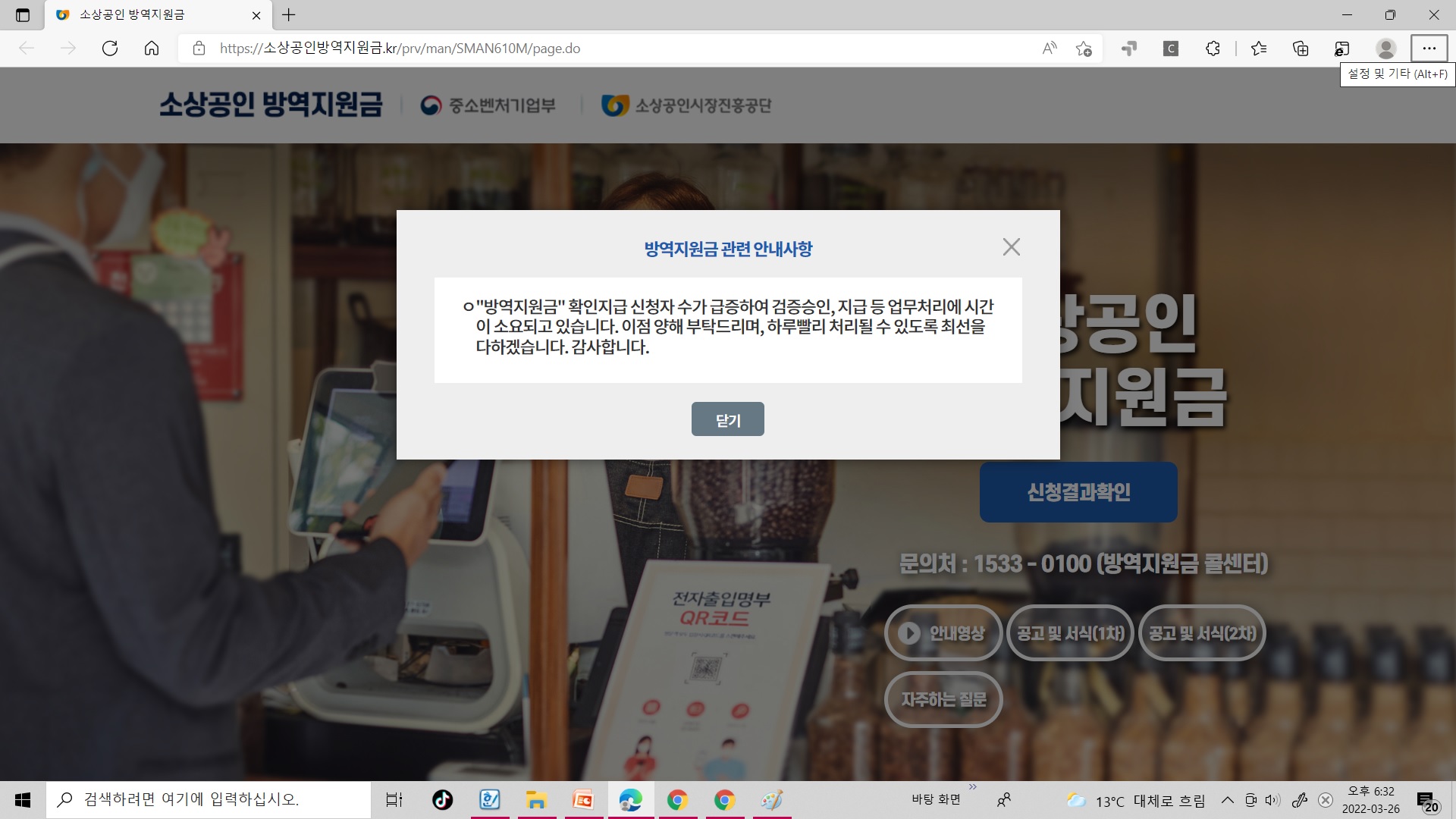This screenshot has width=1456, height=819.
Task: Open the Favorites list star icon
Action: point(1259,49)
